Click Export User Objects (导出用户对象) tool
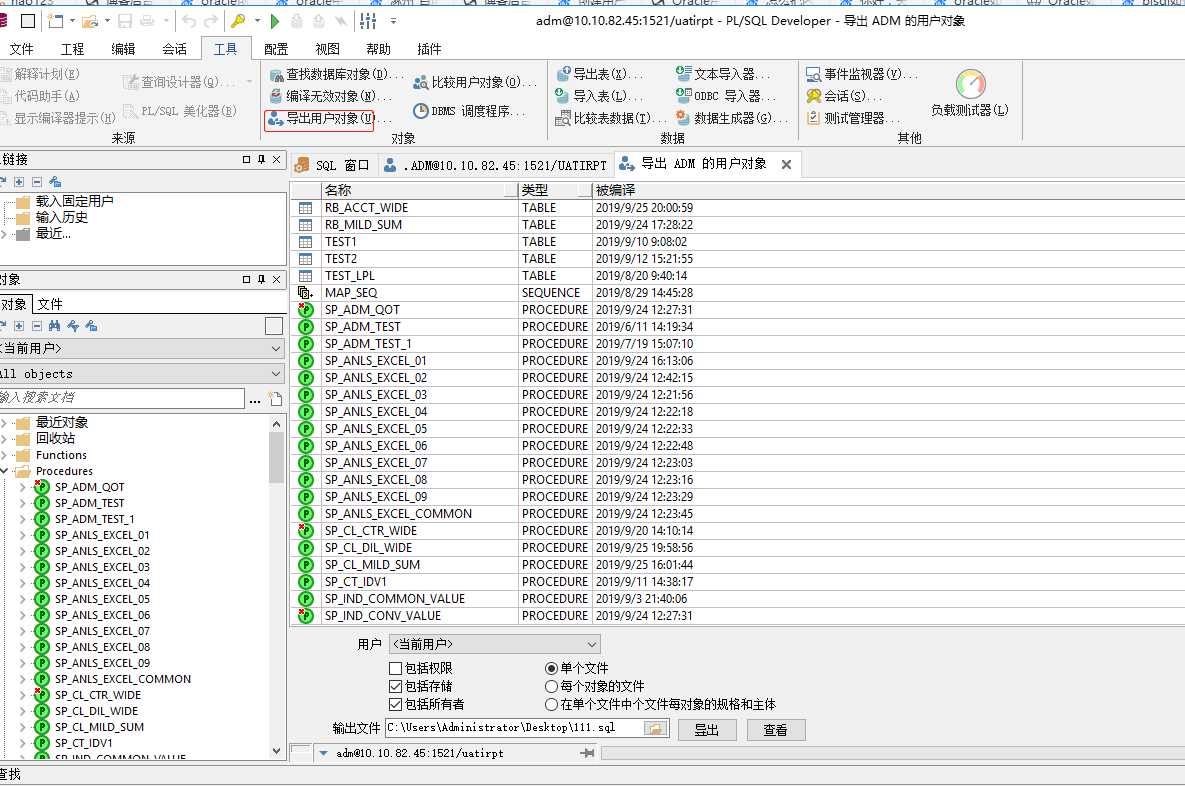The height and width of the screenshot is (786, 1185). 319,119
